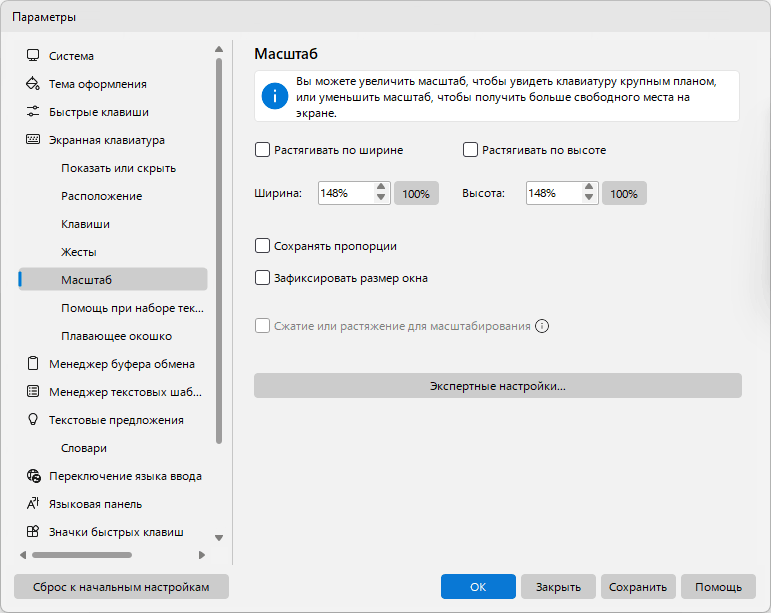This screenshot has height=613, width=771.
Task: Click the OK button
Action: coord(478,586)
